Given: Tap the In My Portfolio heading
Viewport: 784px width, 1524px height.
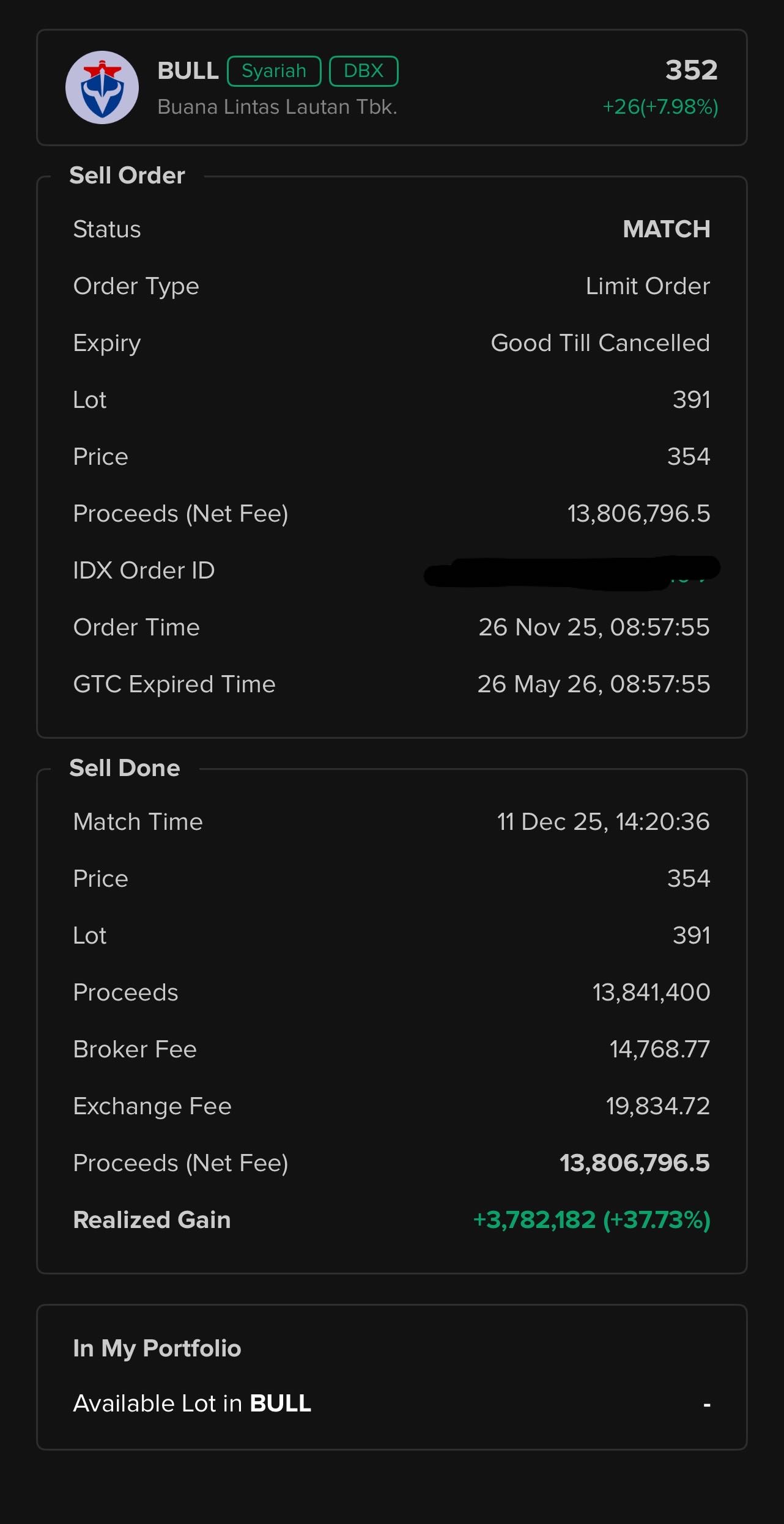Looking at the screenshot, I should 157,1348.
